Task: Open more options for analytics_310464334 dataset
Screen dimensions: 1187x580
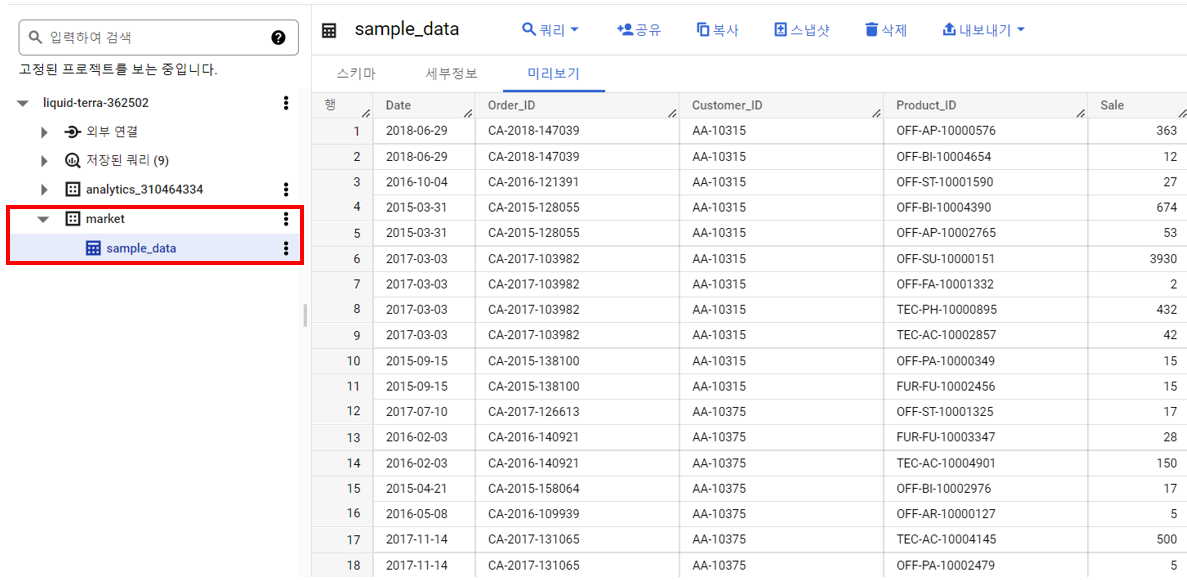Action: coord(285,189)
